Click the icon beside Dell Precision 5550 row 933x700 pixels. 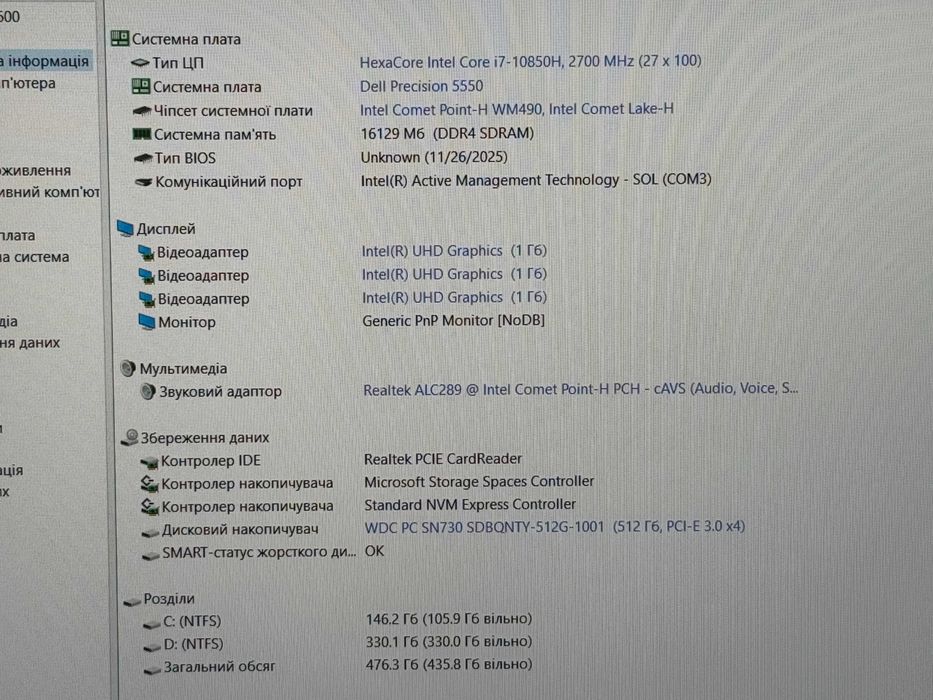click(x=140, y=86)
